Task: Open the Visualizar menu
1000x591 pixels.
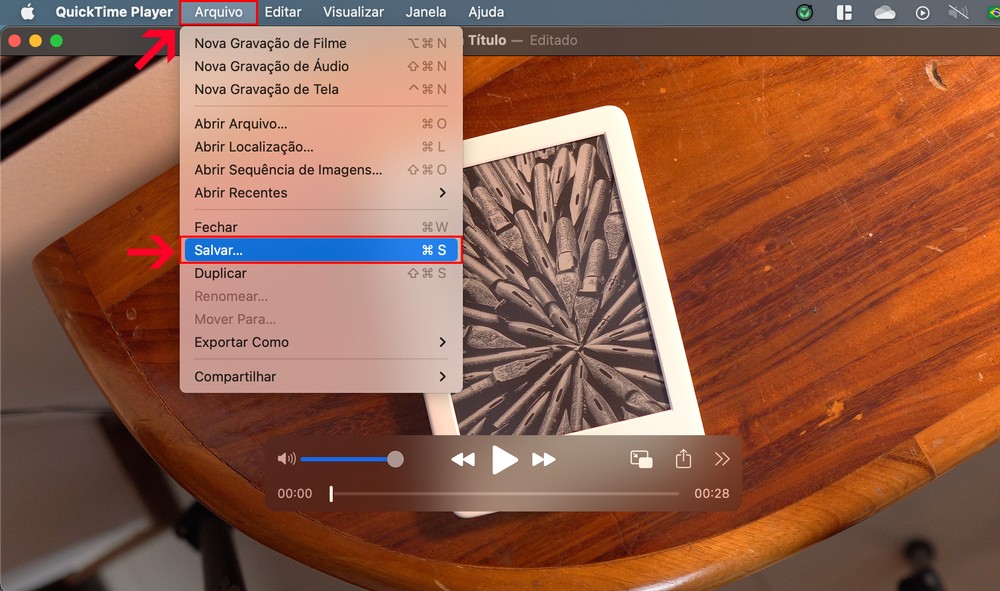Action: (354, 12)
